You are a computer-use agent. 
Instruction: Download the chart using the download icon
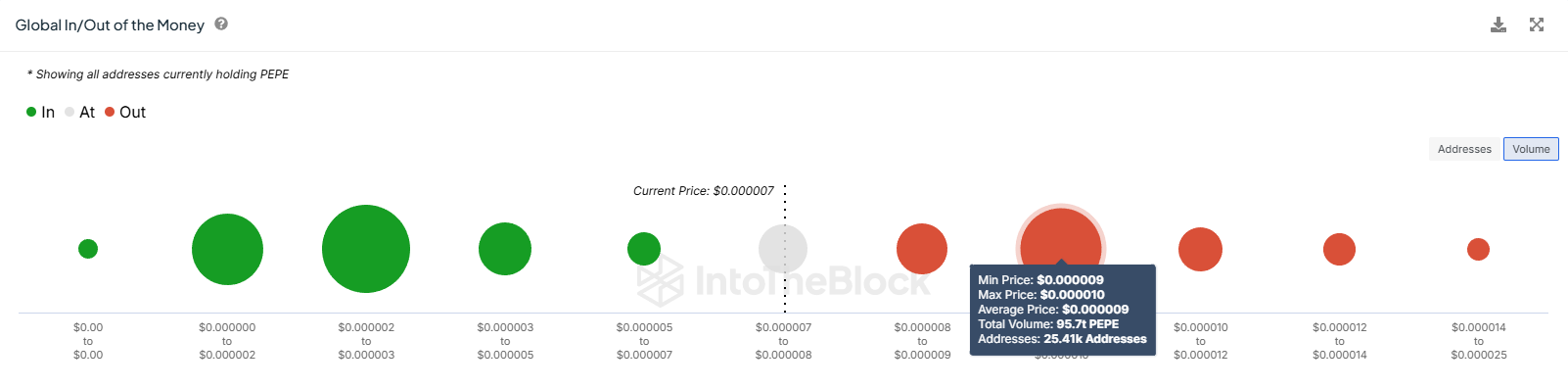click(x=1498, y=24)
